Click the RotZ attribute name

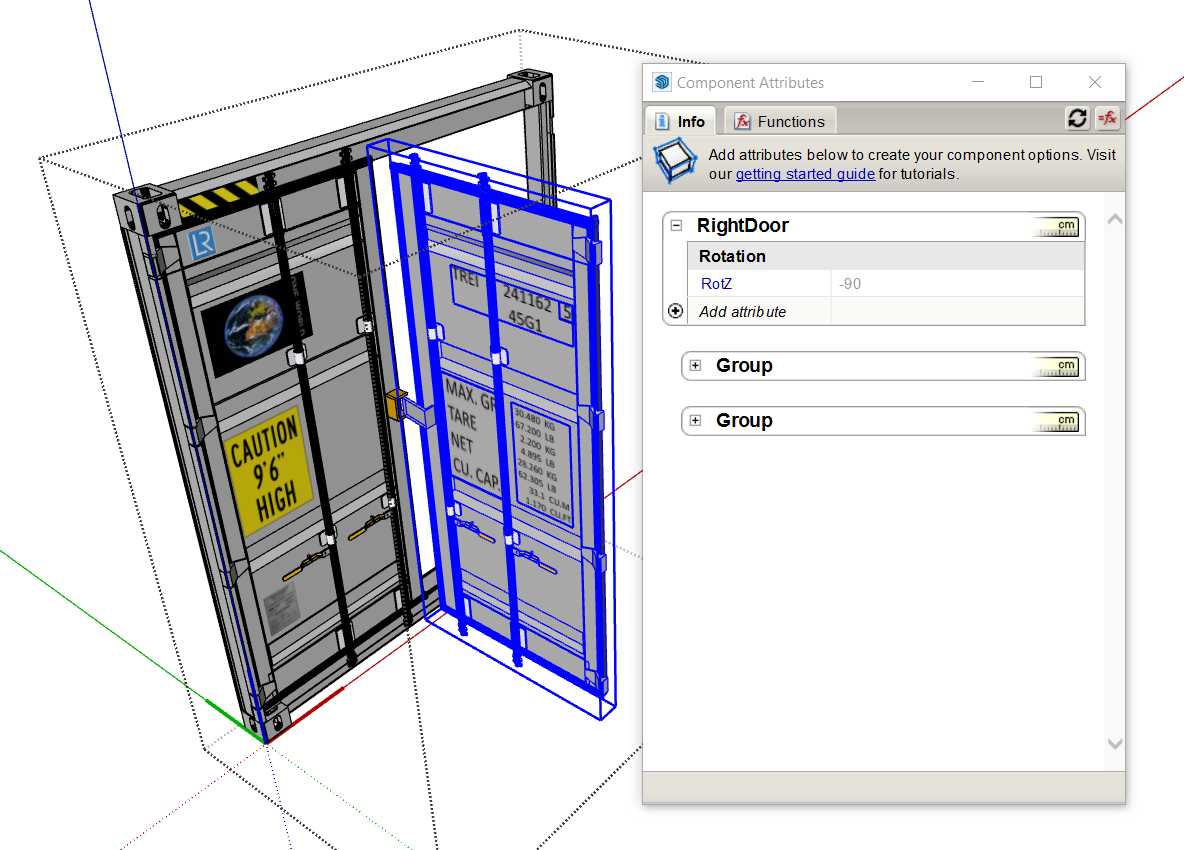(x=716, y=284)
